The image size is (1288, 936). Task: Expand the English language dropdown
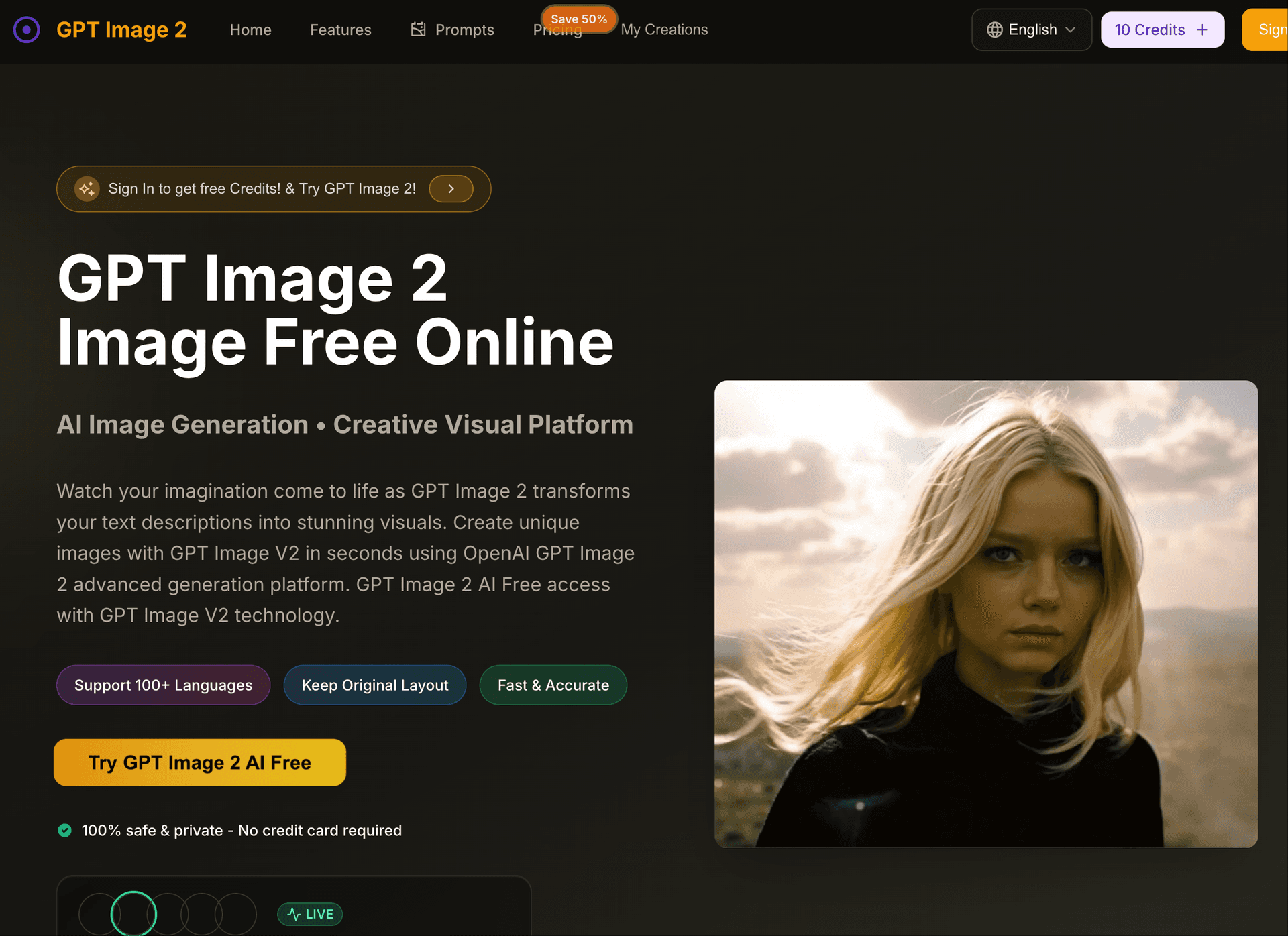1032,30
